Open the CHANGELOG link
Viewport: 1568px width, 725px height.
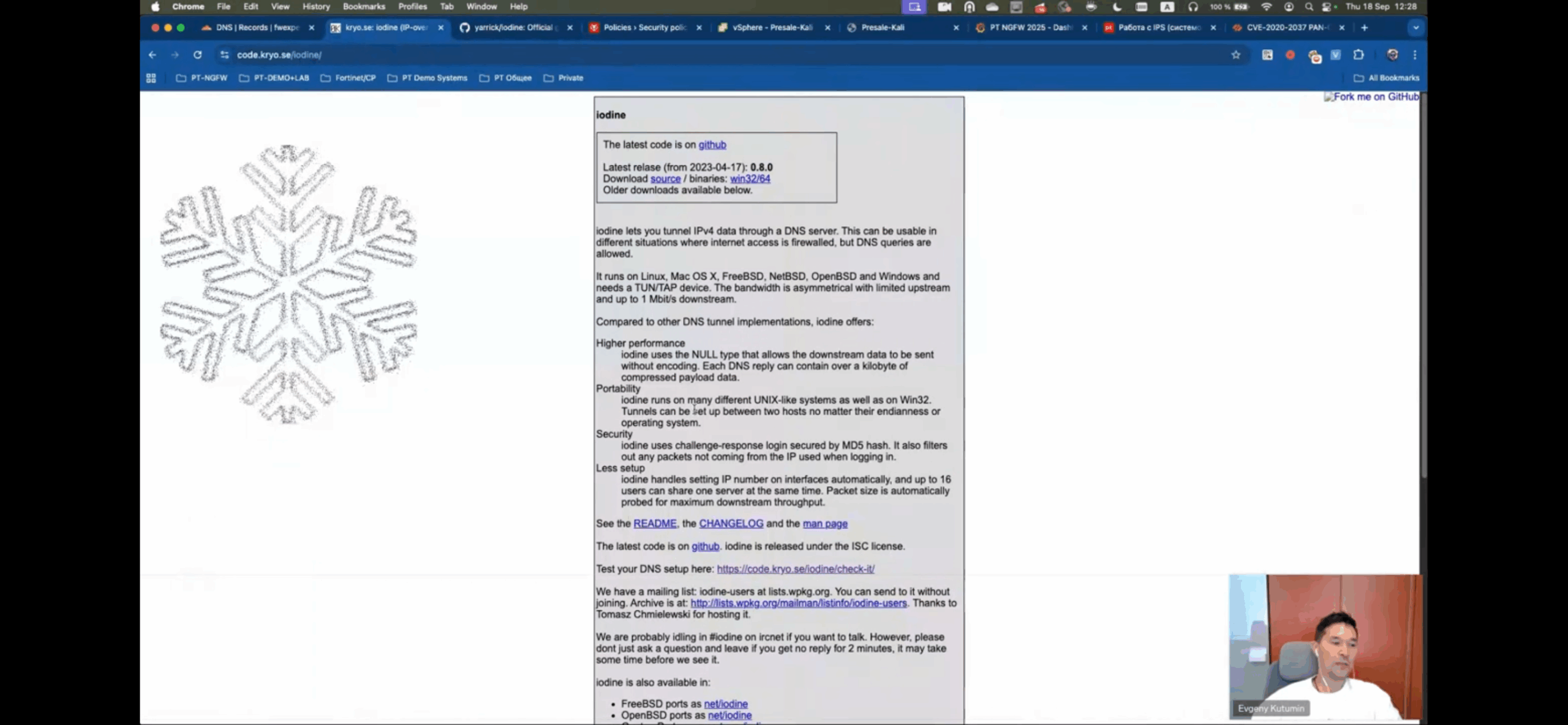(x=731, y=523)
